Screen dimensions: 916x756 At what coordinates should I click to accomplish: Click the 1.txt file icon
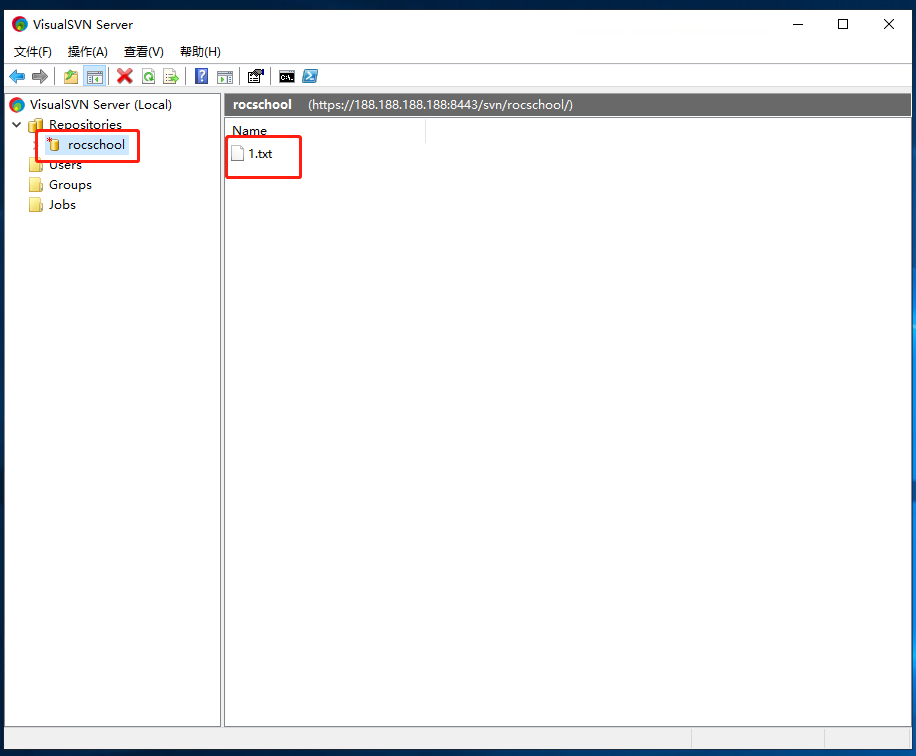click(238, 154)
